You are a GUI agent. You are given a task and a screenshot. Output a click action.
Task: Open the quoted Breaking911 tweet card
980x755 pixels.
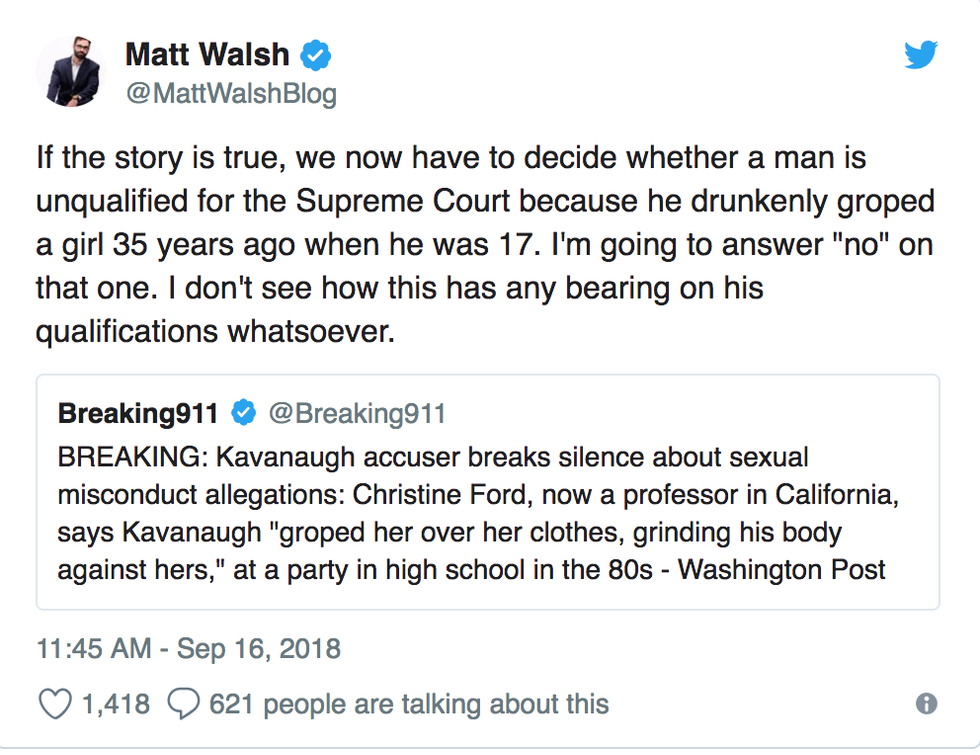488,492
